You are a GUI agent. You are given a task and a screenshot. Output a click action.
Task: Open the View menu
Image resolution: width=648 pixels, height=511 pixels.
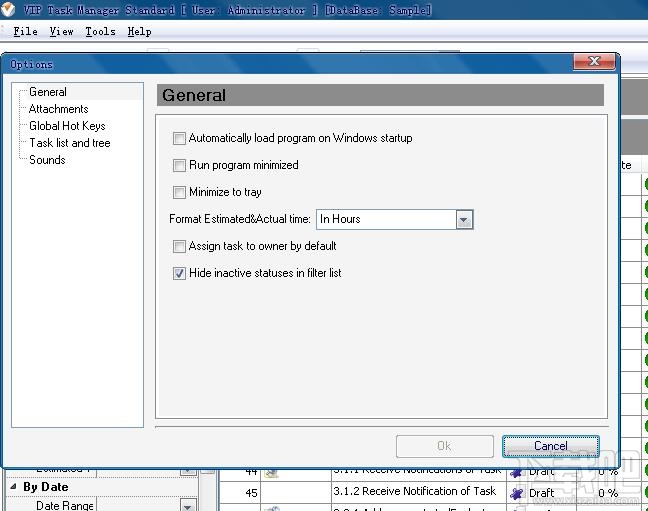pos(61,31)
